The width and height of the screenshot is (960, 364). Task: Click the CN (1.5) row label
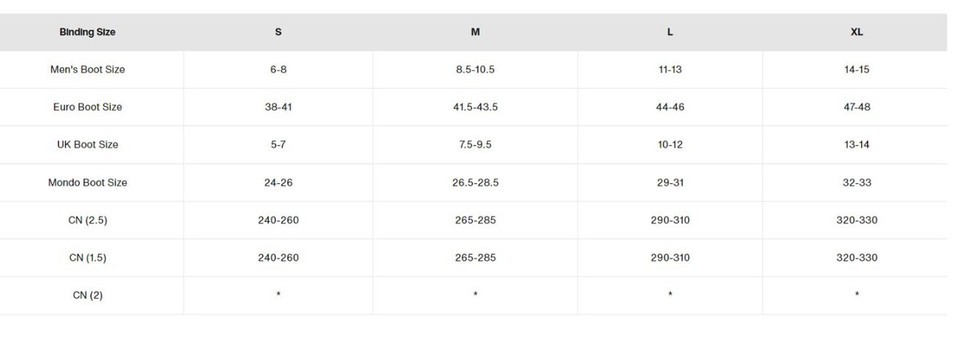click(88, 258)
